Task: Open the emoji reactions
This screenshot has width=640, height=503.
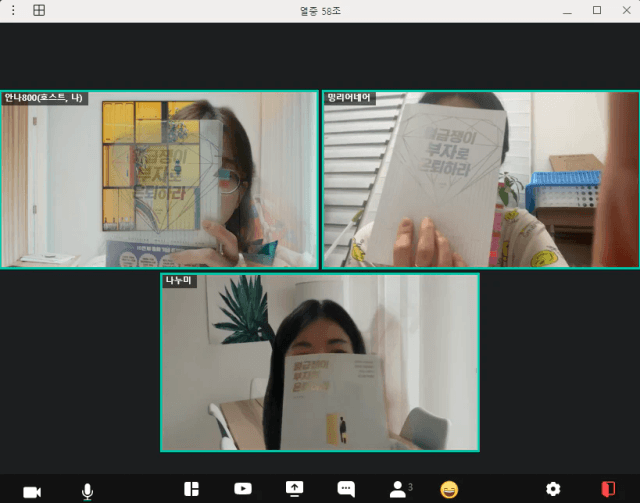Action: (x=449, y=490)
